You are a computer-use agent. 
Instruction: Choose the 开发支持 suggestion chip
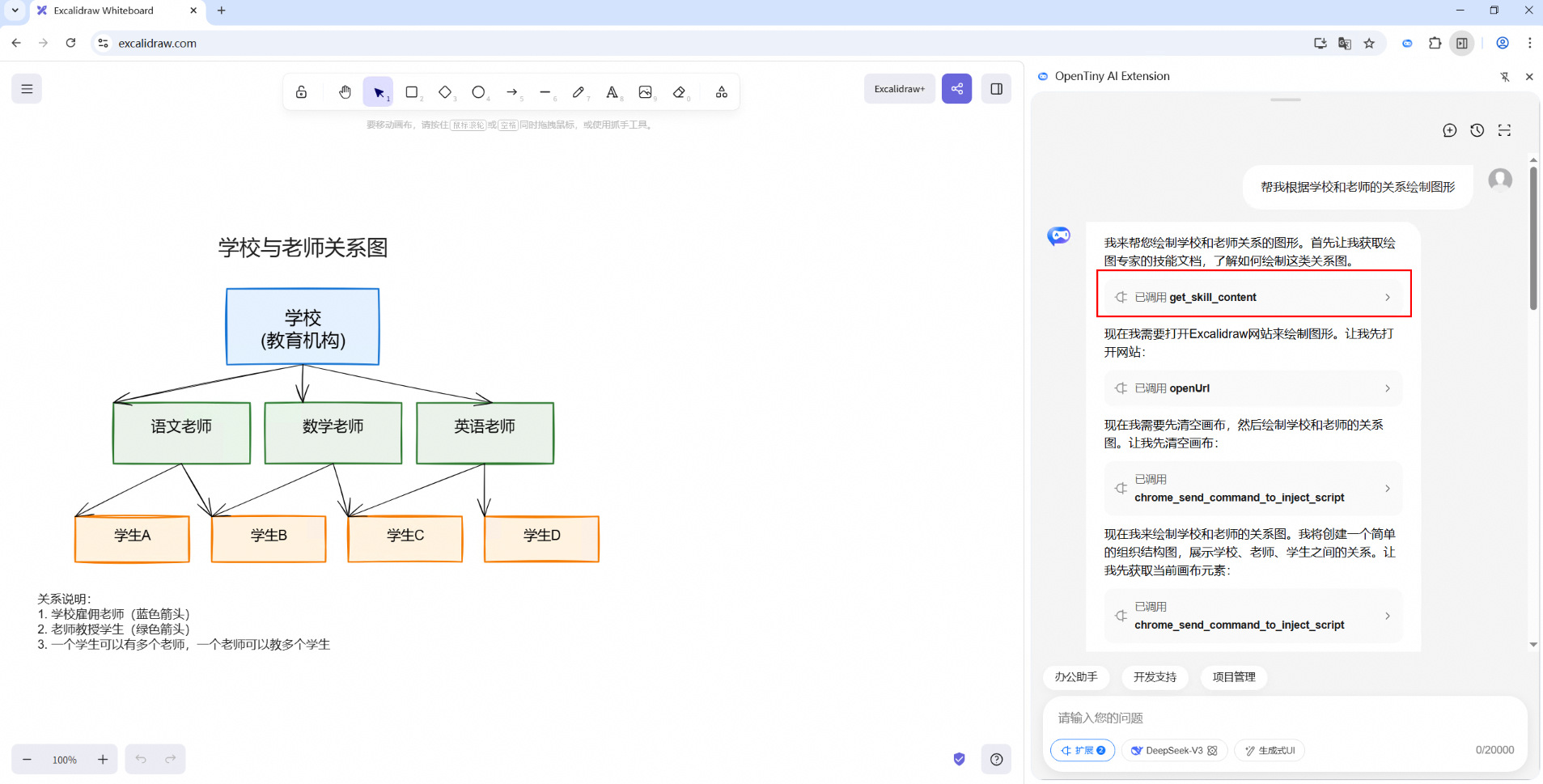click(1155, 677)
